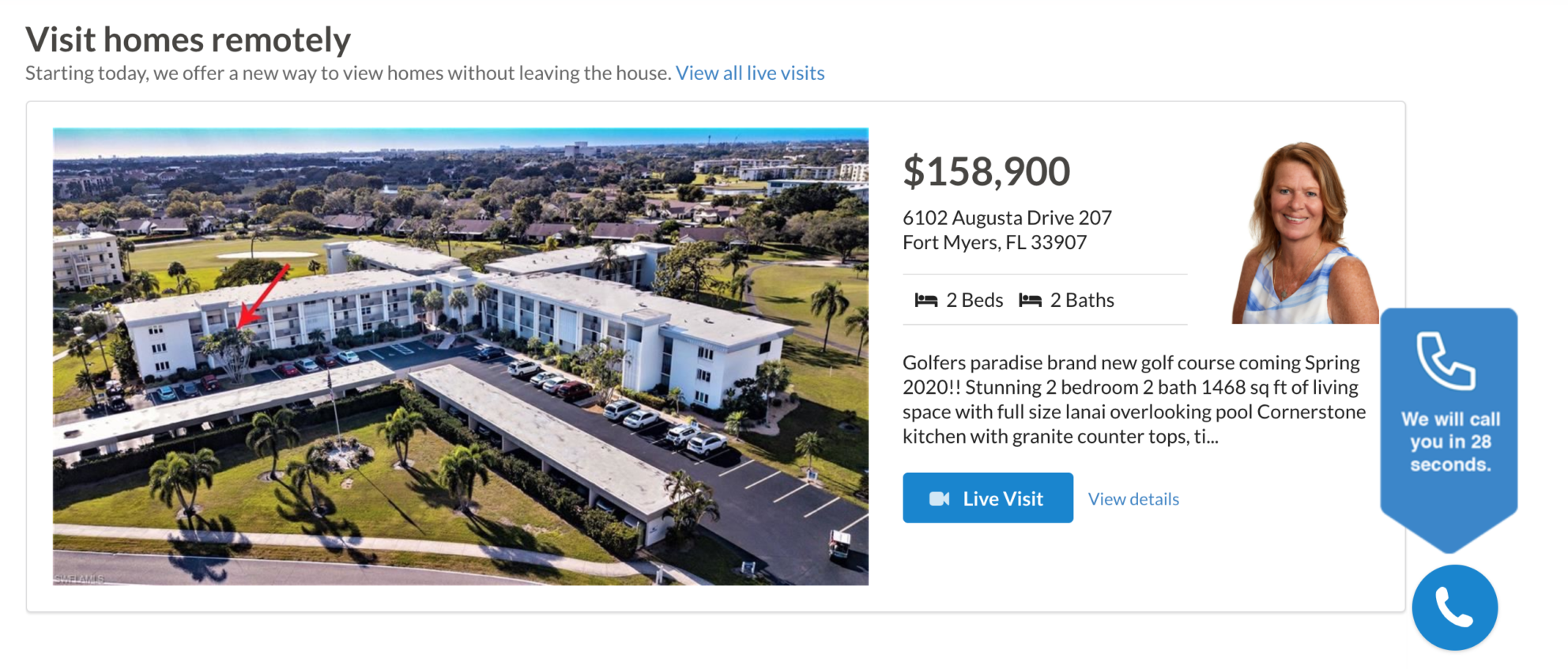Select the 2 Beds label
The width and height of the screenshot is (1568, 669).
(x=974, y=300)
